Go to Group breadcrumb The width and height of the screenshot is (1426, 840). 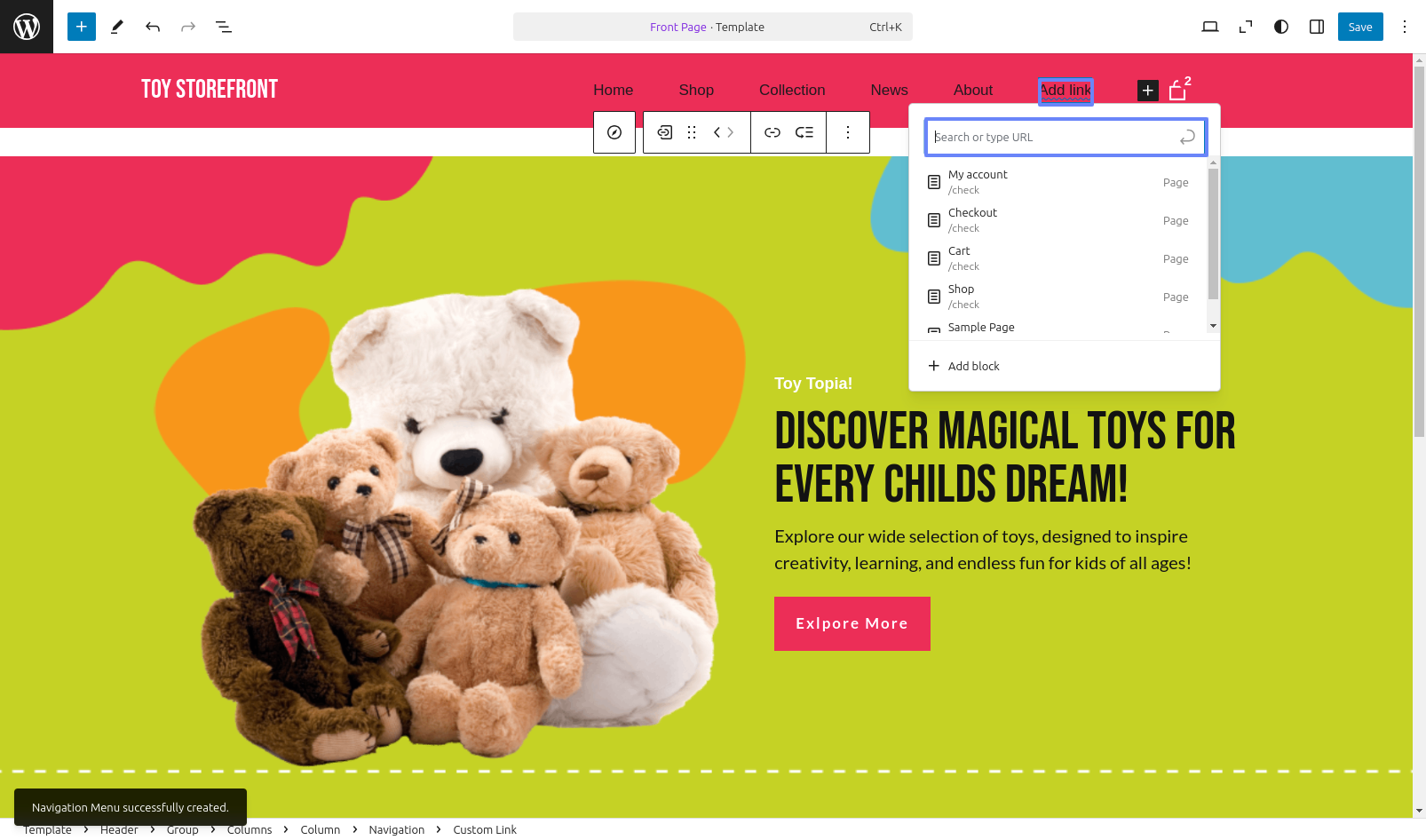tap(183, 829)
